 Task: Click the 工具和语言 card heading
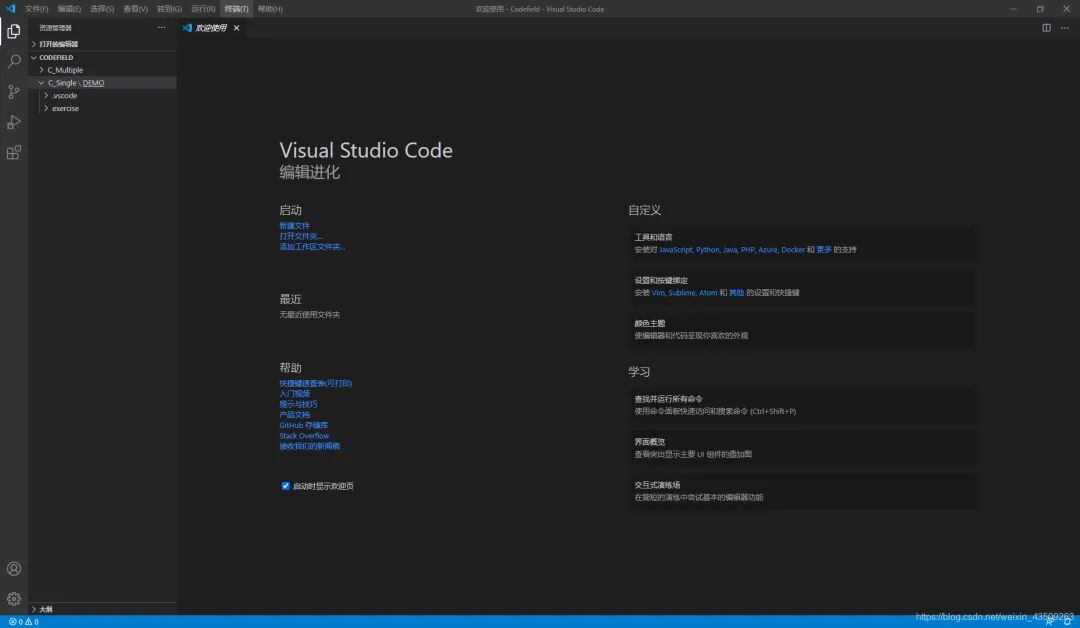653,238
